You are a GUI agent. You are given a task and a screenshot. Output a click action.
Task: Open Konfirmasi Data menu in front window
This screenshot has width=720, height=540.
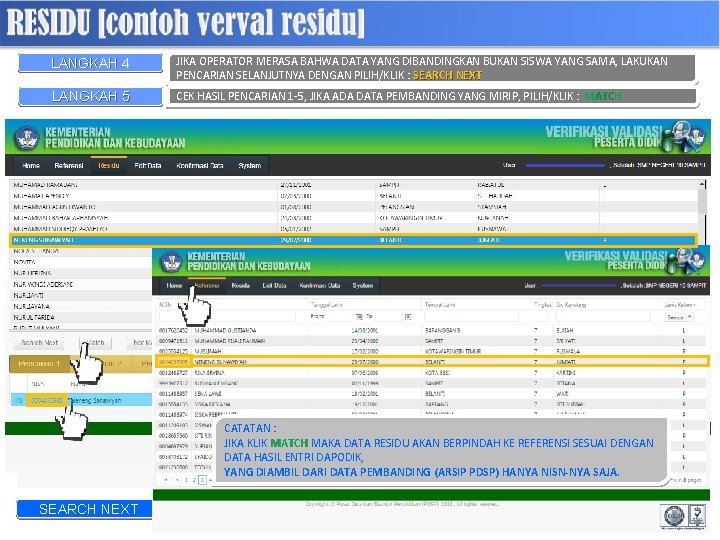[320, 286]
